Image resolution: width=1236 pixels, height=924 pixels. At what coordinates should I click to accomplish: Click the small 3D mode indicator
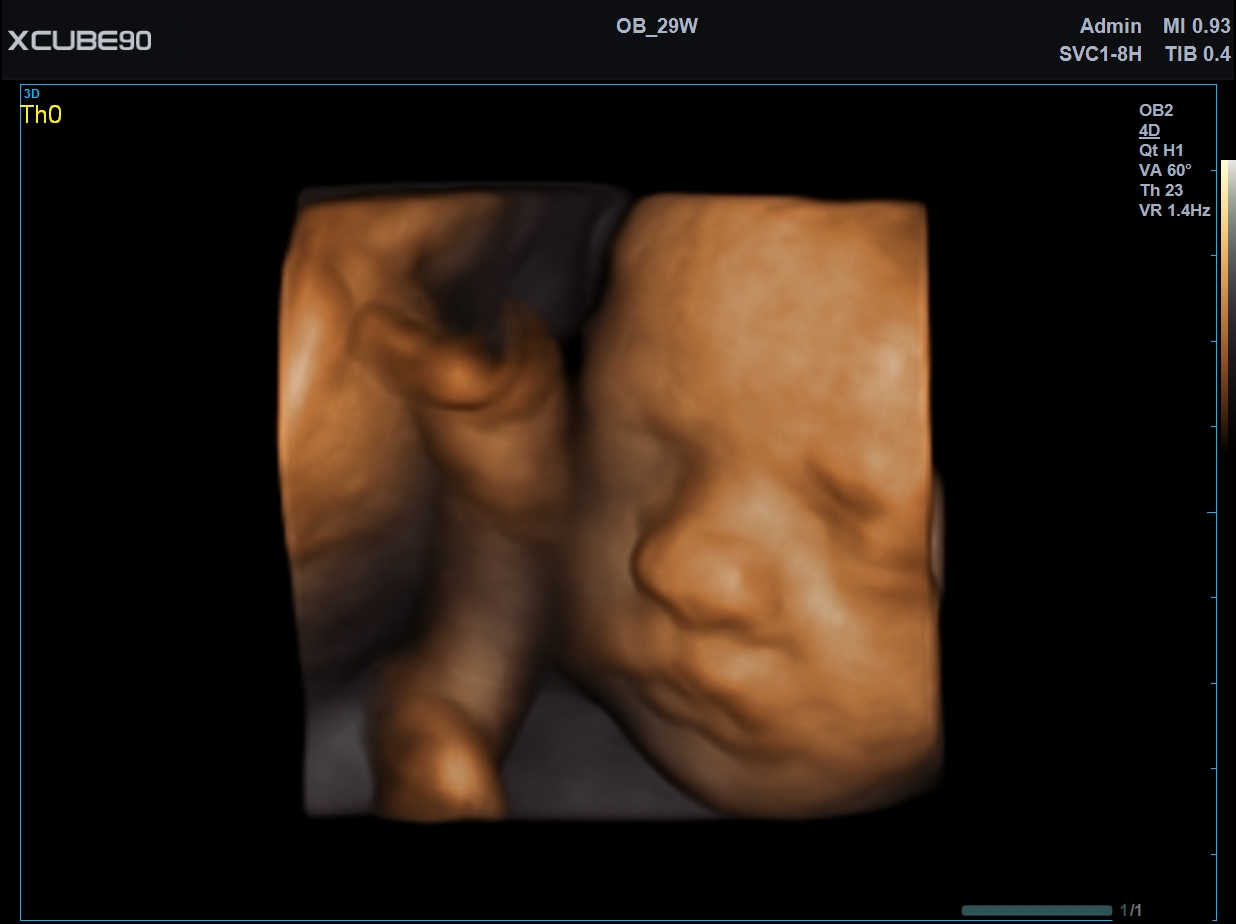(x=31, y=93)
